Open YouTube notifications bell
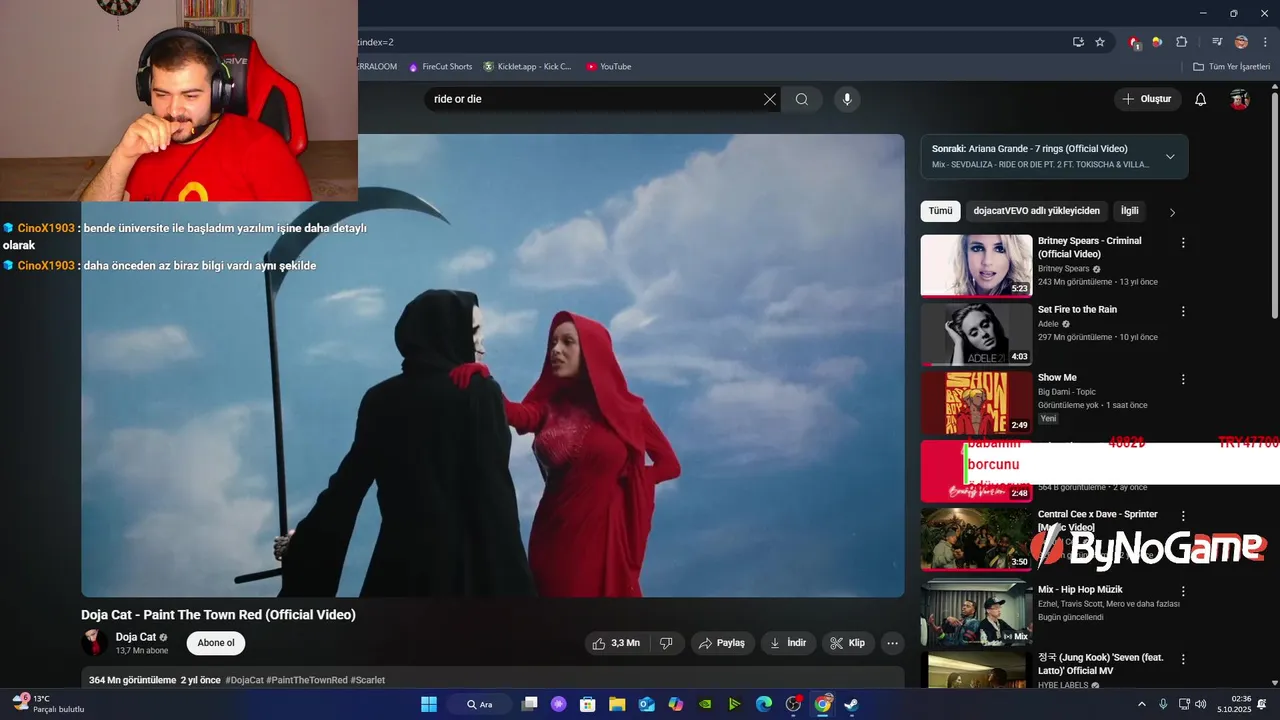This screenshot has width=1280, height=720. 1201,99
